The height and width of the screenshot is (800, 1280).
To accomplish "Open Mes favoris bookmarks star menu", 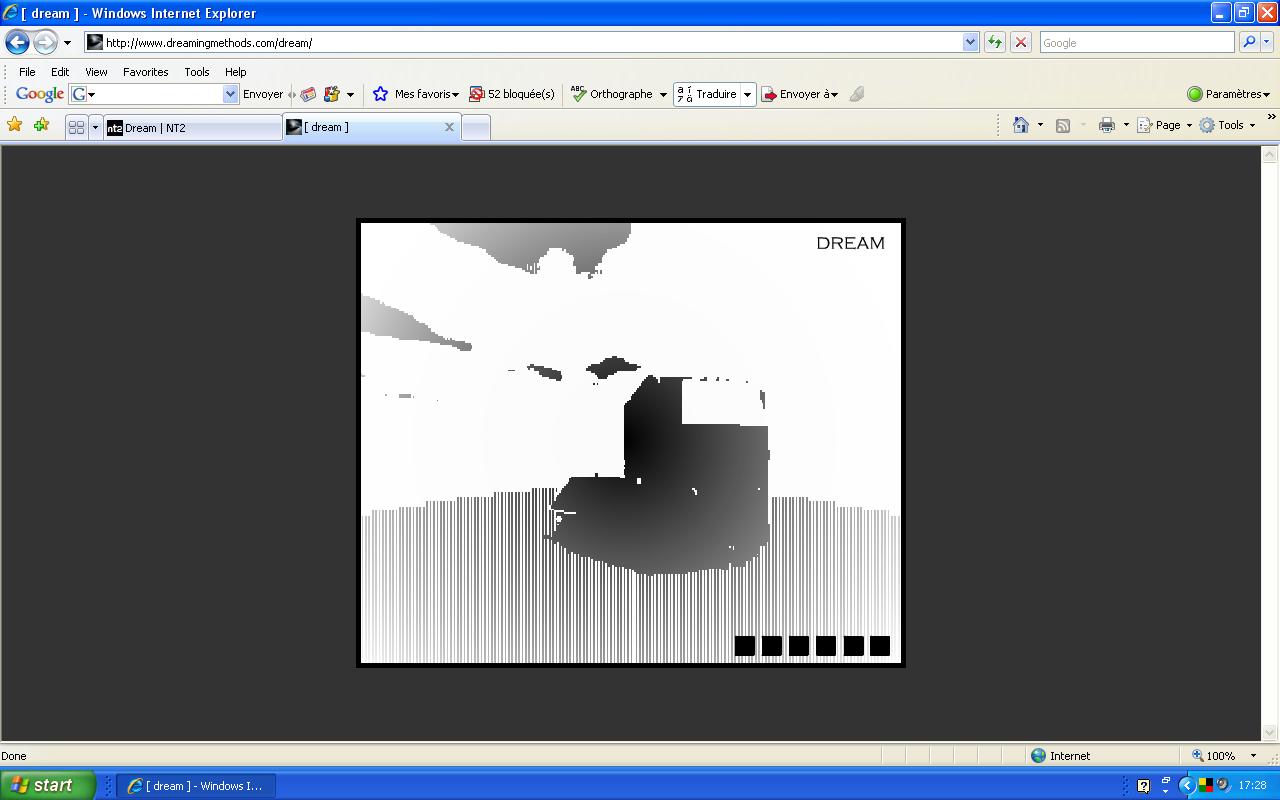I will 415,94.
